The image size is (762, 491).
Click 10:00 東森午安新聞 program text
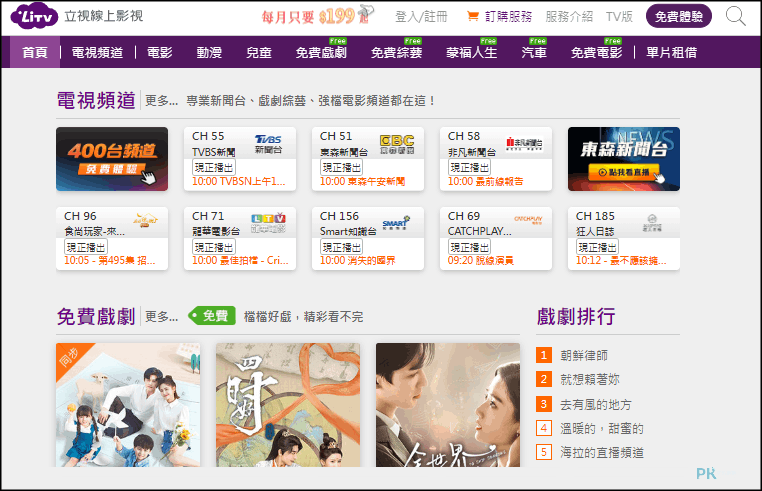pyautogui.click(x=362, y=181)
